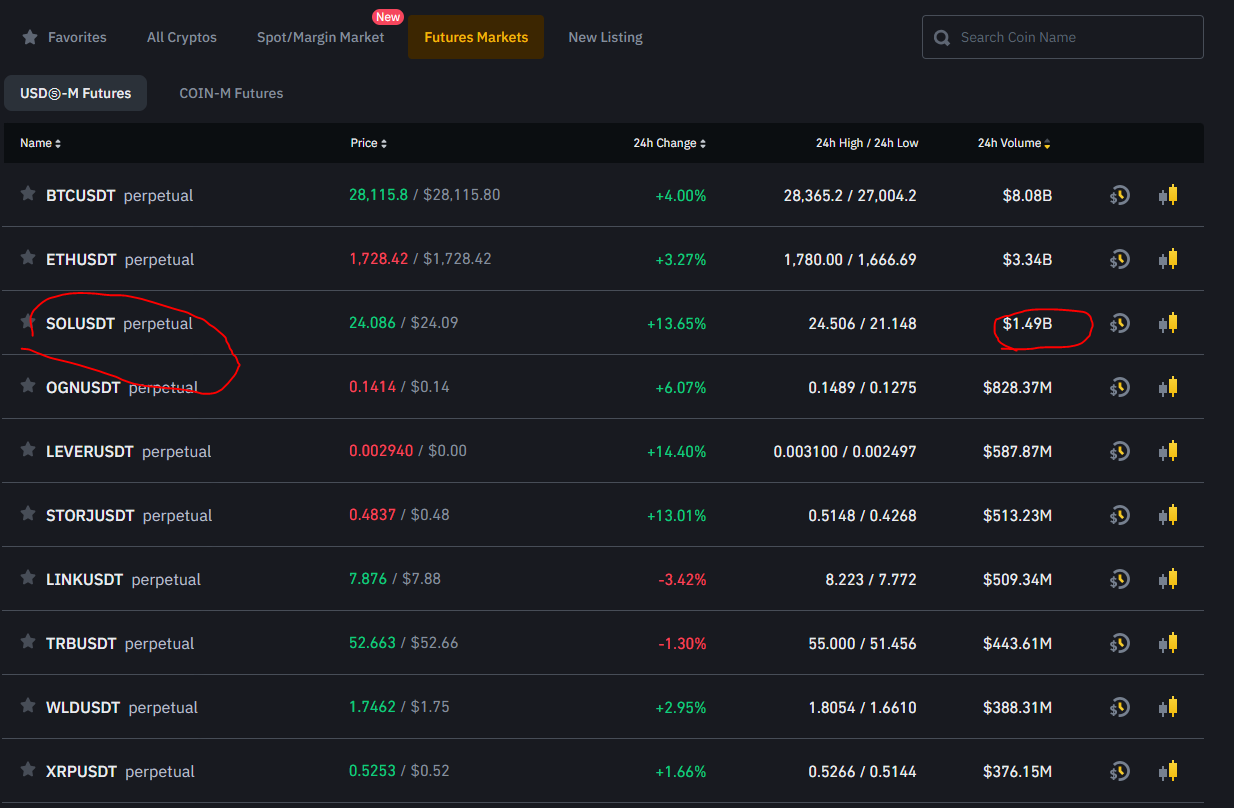Open the LEVERUSDT perpetual contract
Image resolution: width=1234 pixels, height=808 pixels.
pos(129,451)
